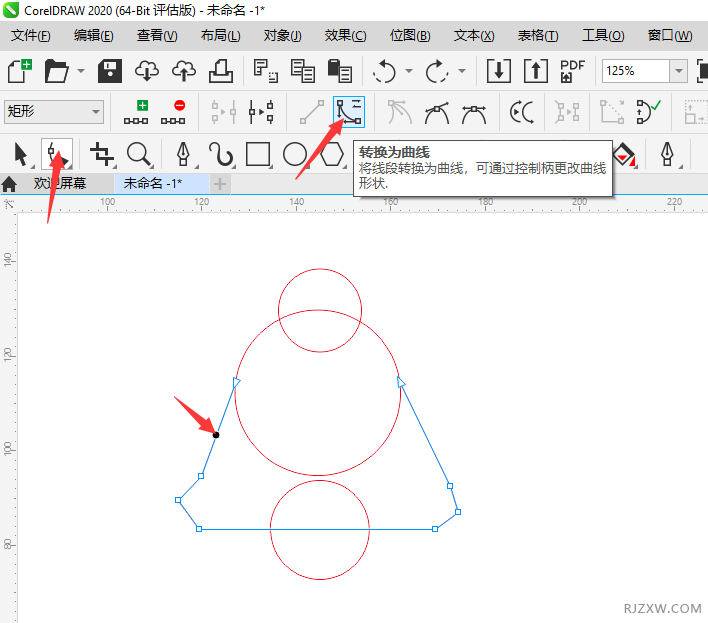Select the Rectangle tool
This screenshot has width=708, height=623.
point(258,154)
